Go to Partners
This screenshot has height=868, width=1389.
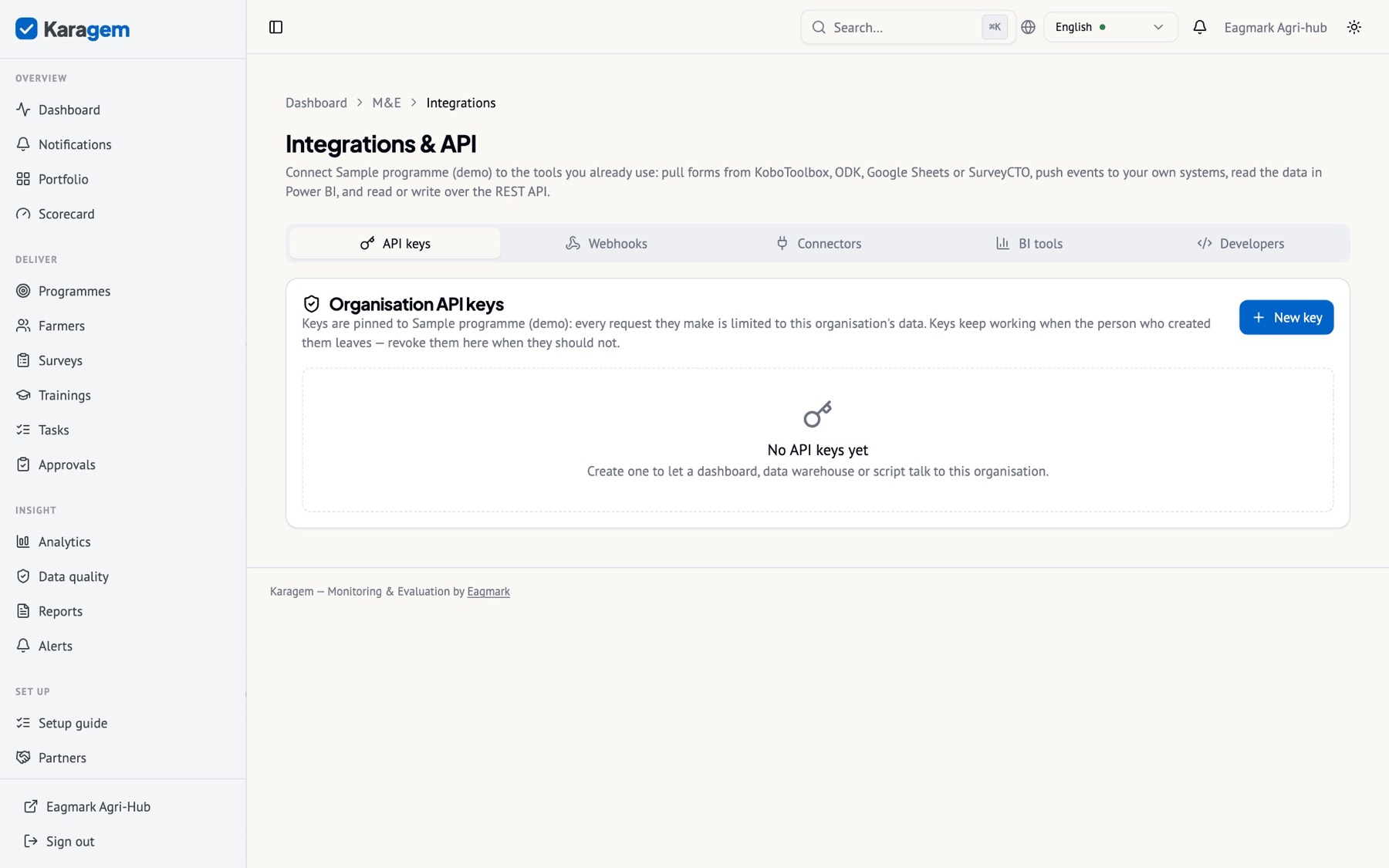123,758
